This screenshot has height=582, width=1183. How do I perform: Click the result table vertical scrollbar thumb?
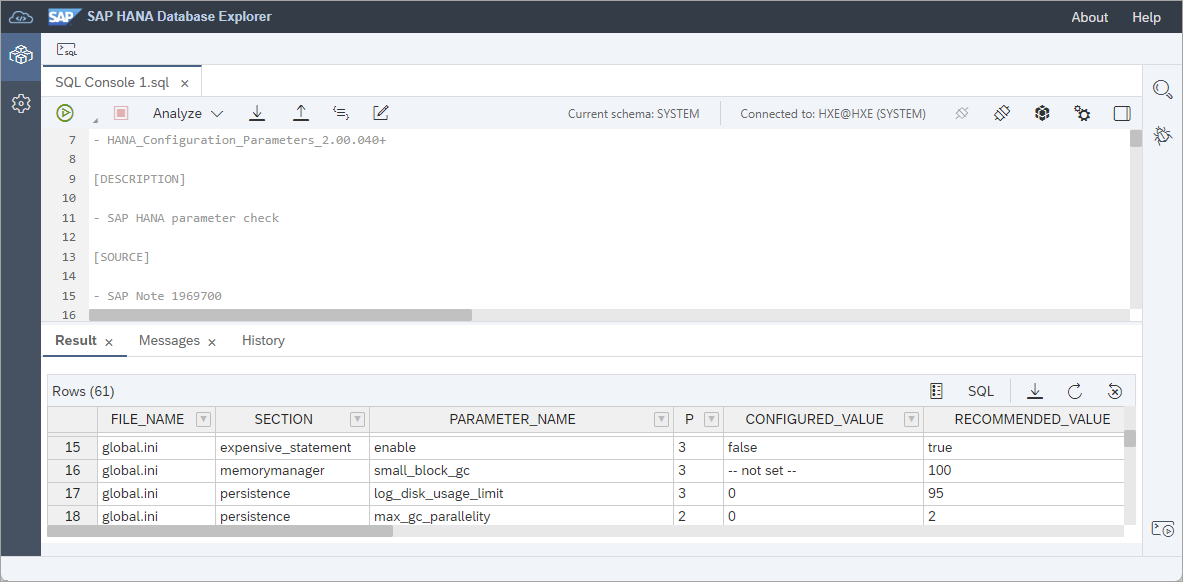(1129, 439)
